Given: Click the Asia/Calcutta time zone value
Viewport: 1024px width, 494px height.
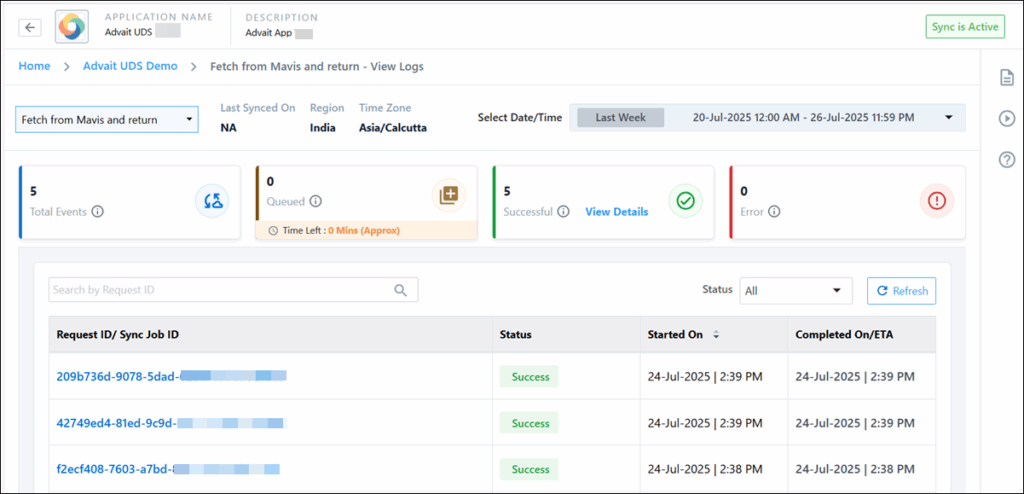Looking at the screenshot, I should click(393, 128).
